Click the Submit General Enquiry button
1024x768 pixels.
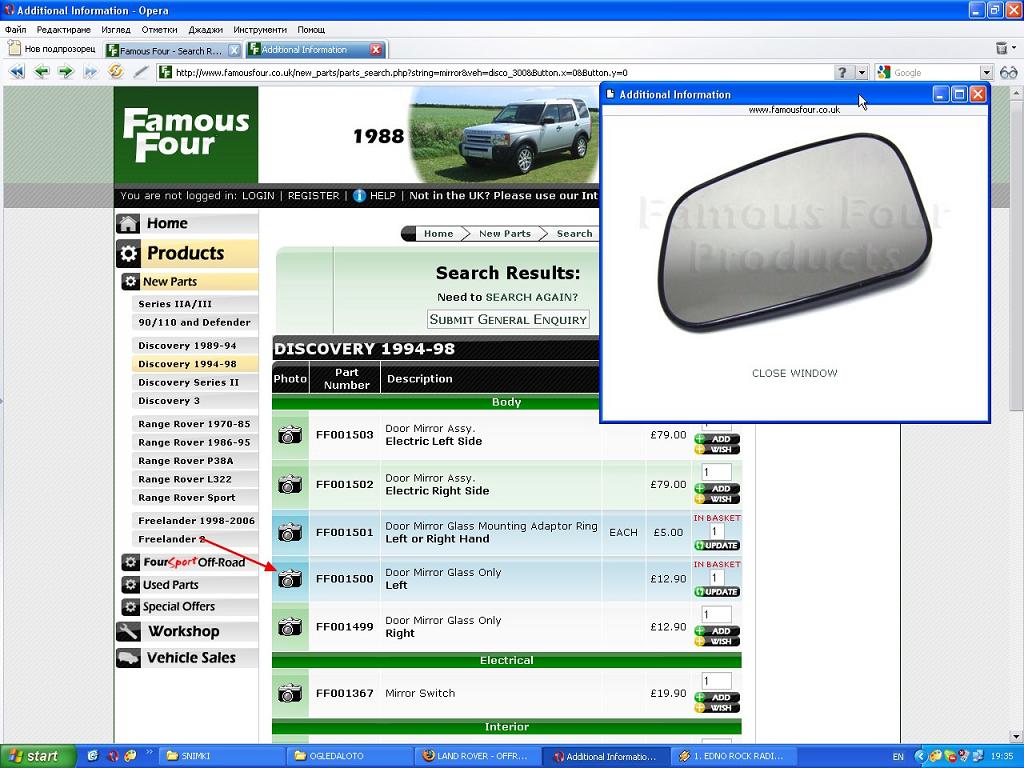[x=508, y=320]
